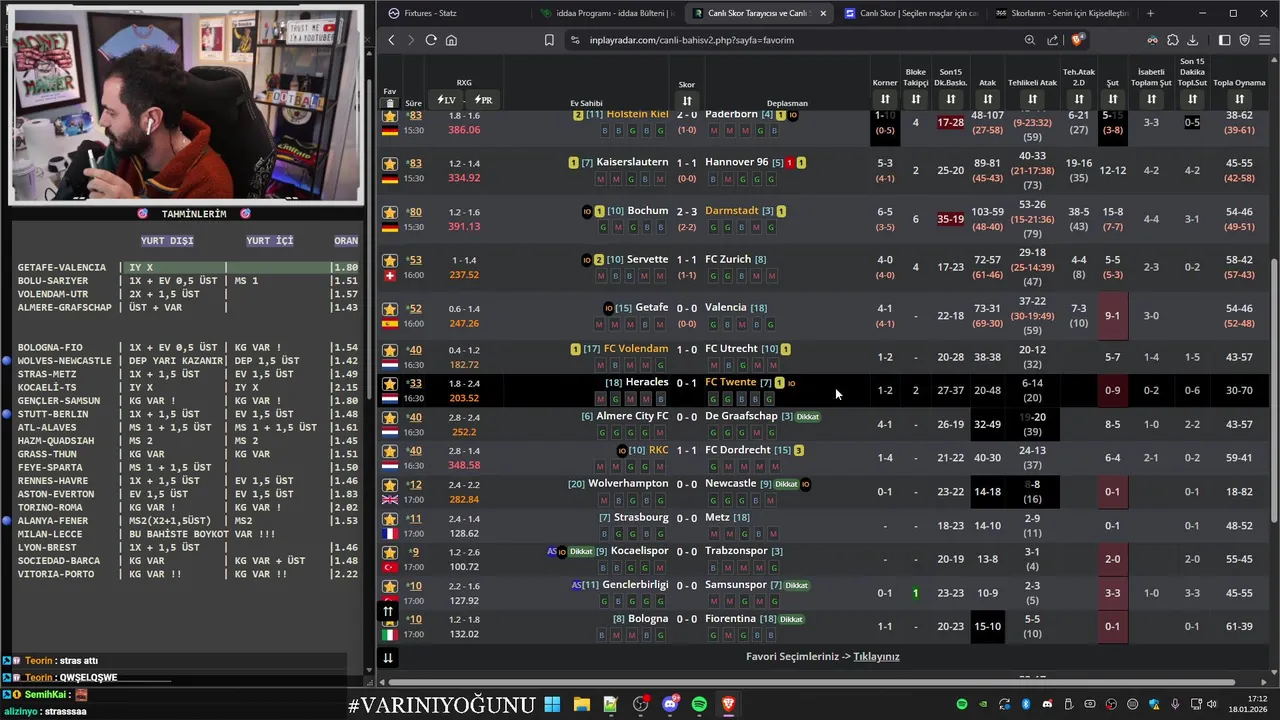Toggle the favorite star for Bochum row
1280x720 pixels.
coord(390,212)
